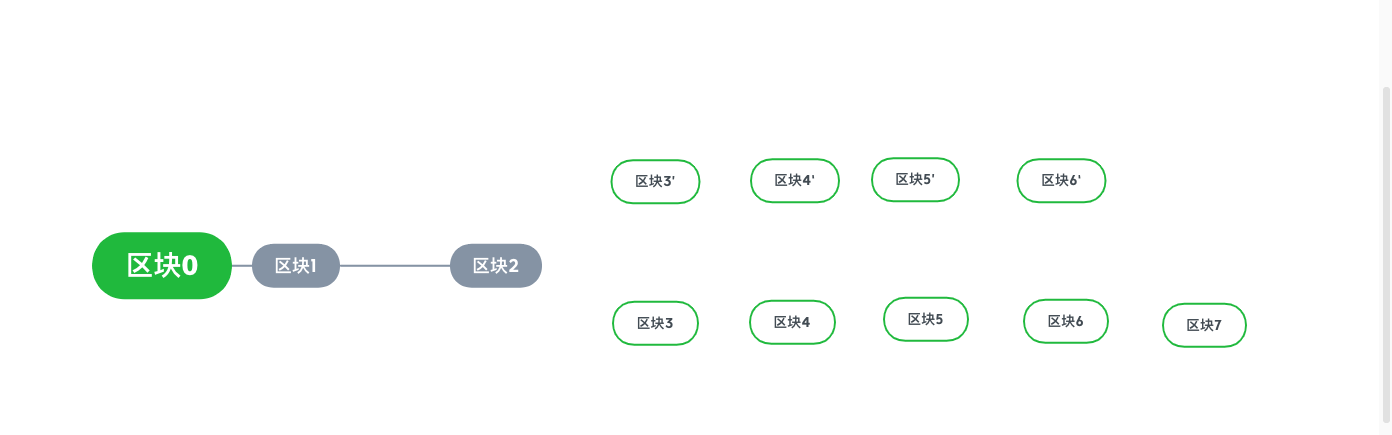Click empty canvas between 区块2 and 区块3
Image resolution: width=1392 pixels, height=435 pixels.
point(577,295)
